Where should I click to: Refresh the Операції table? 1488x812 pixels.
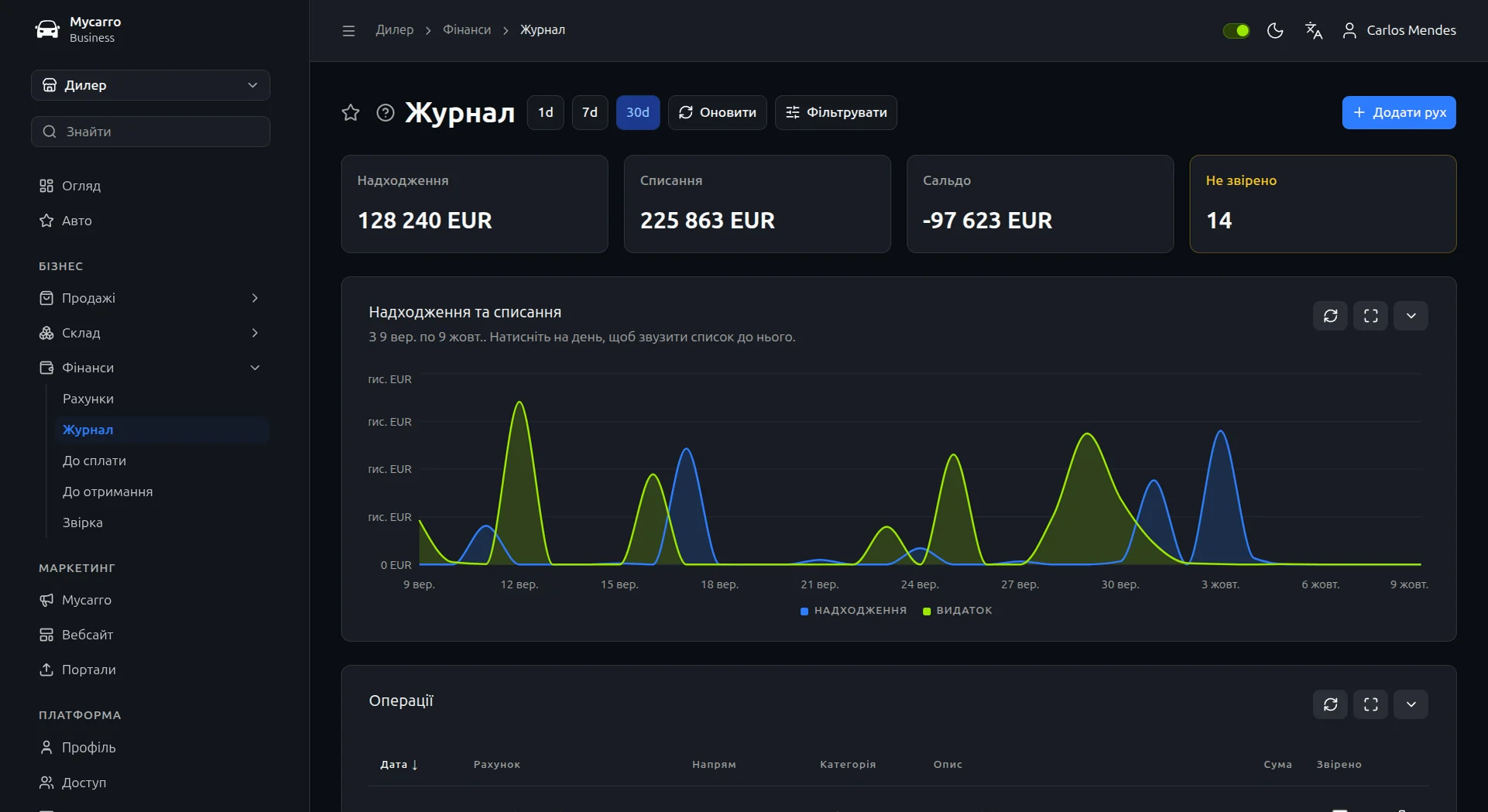(x=1330, y=704)
